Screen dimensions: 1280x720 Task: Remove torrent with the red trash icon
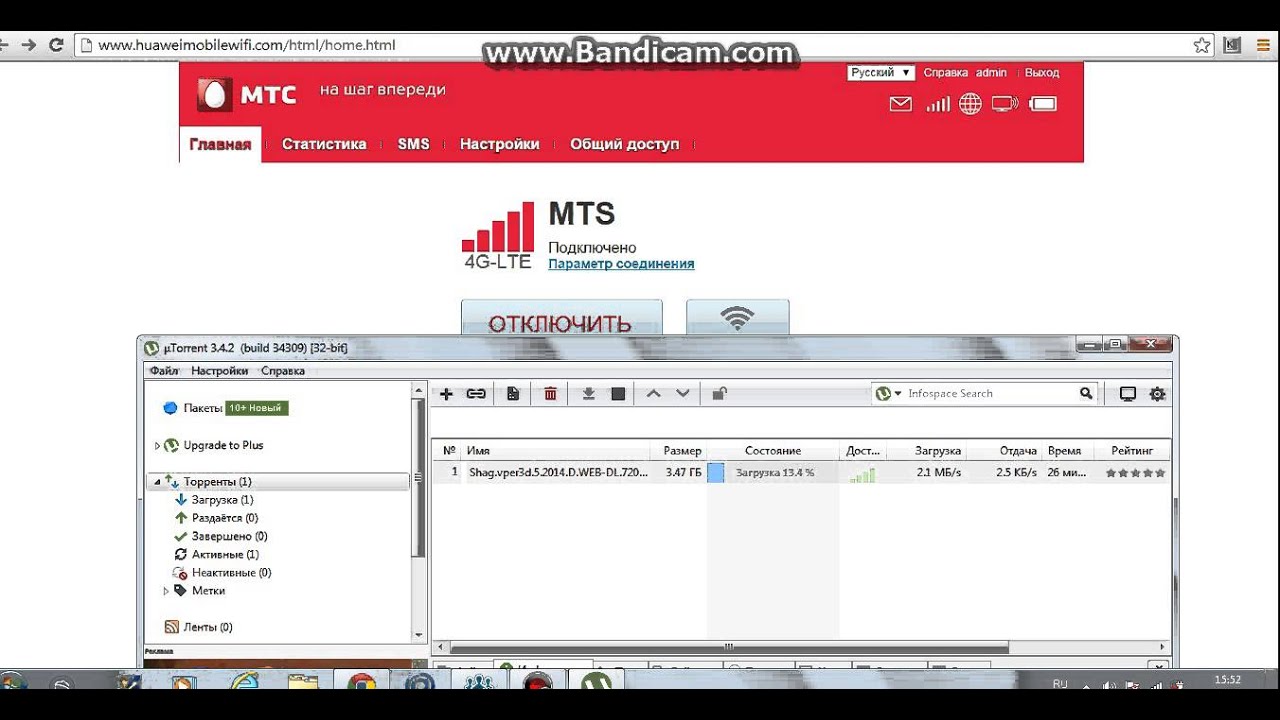click(x=550, y=394)
